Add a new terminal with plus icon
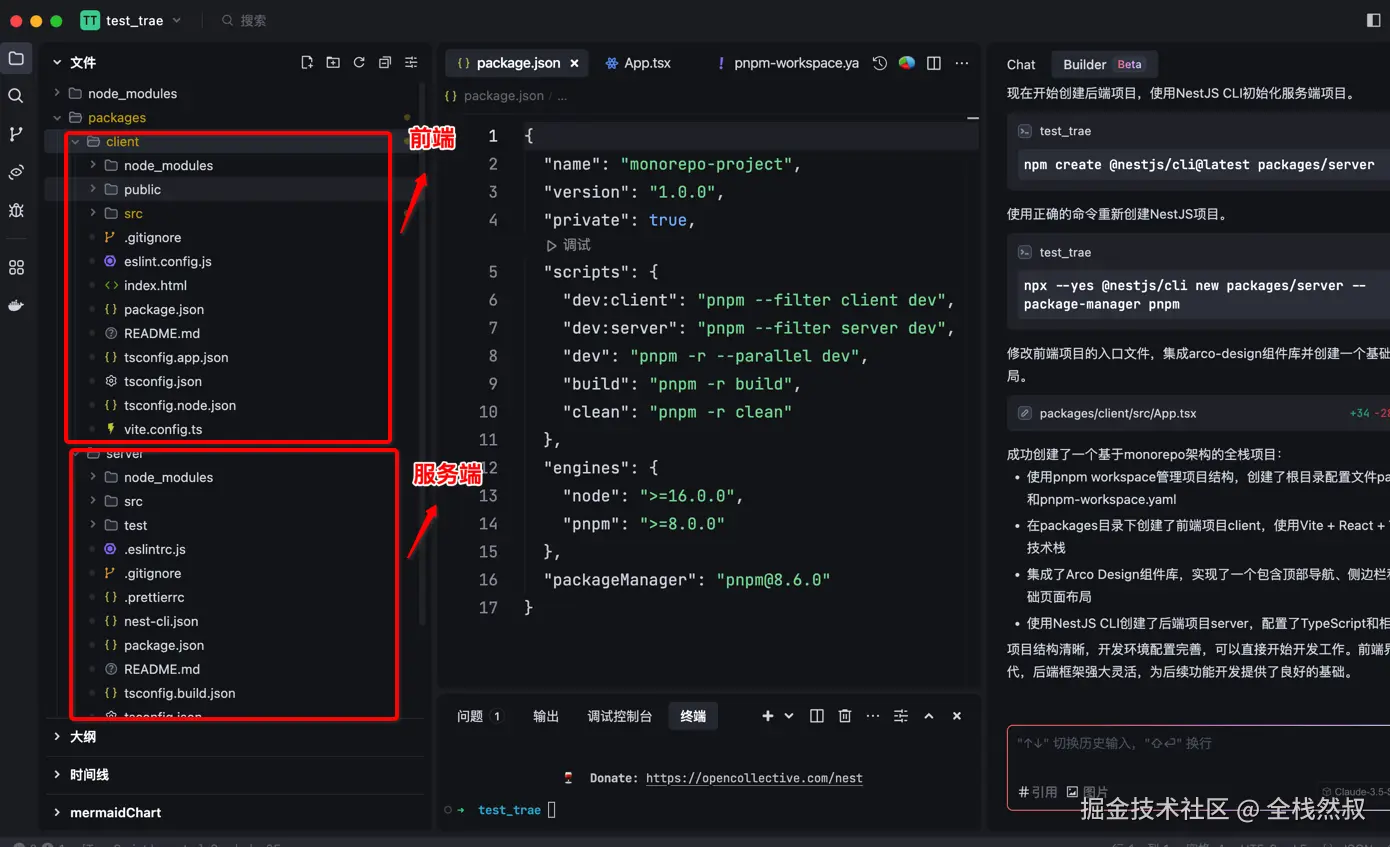 click(768, 716)
